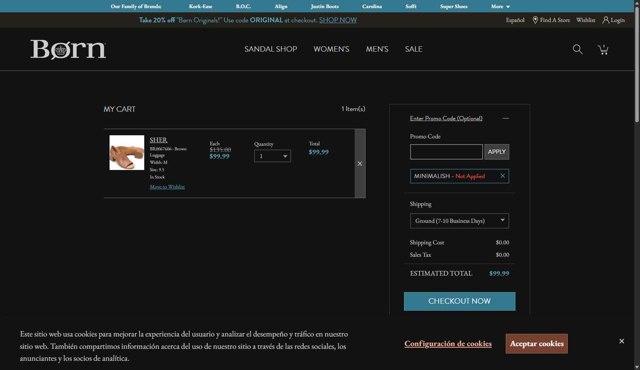Open Find A Store locator
Image resolution: width=640 pixels, height=370 pixels.
pos(551,20)
